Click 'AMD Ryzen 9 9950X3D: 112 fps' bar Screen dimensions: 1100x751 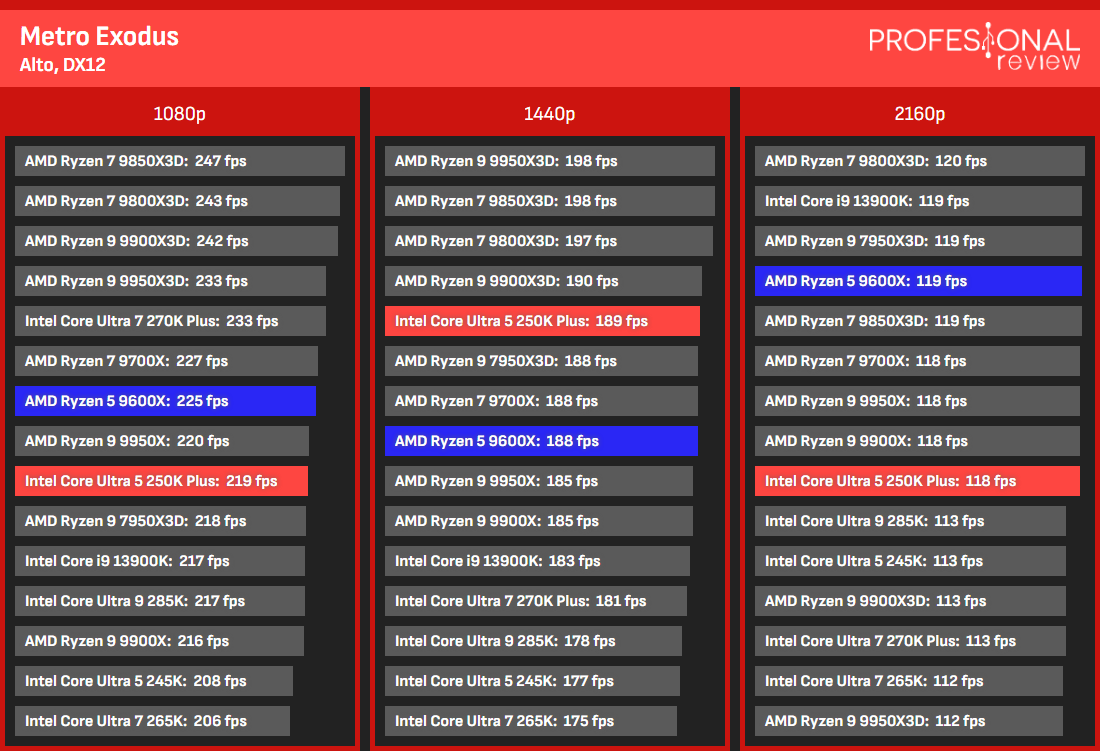coord(909,720)
